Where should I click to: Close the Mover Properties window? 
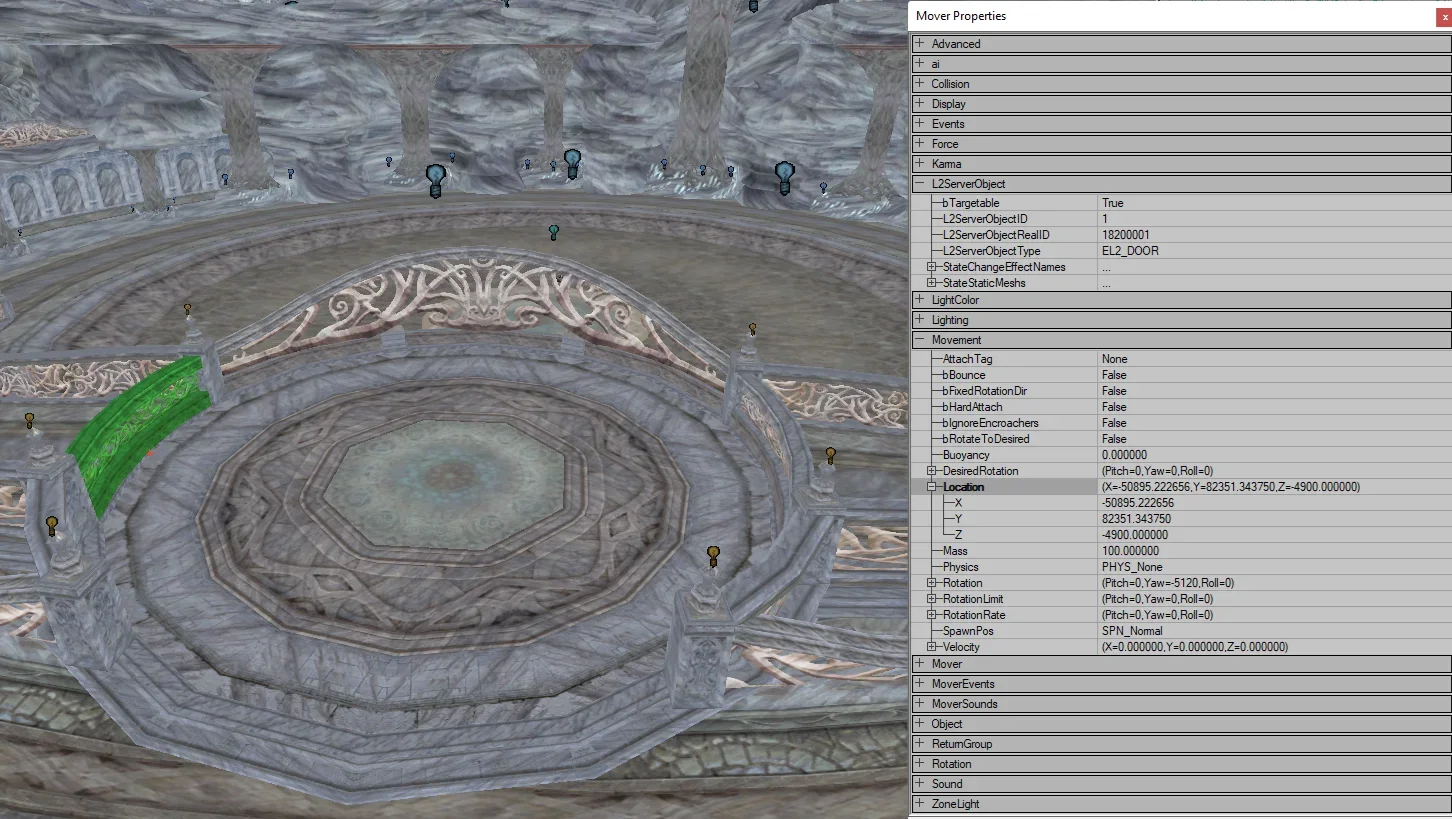coord(1441,16)
